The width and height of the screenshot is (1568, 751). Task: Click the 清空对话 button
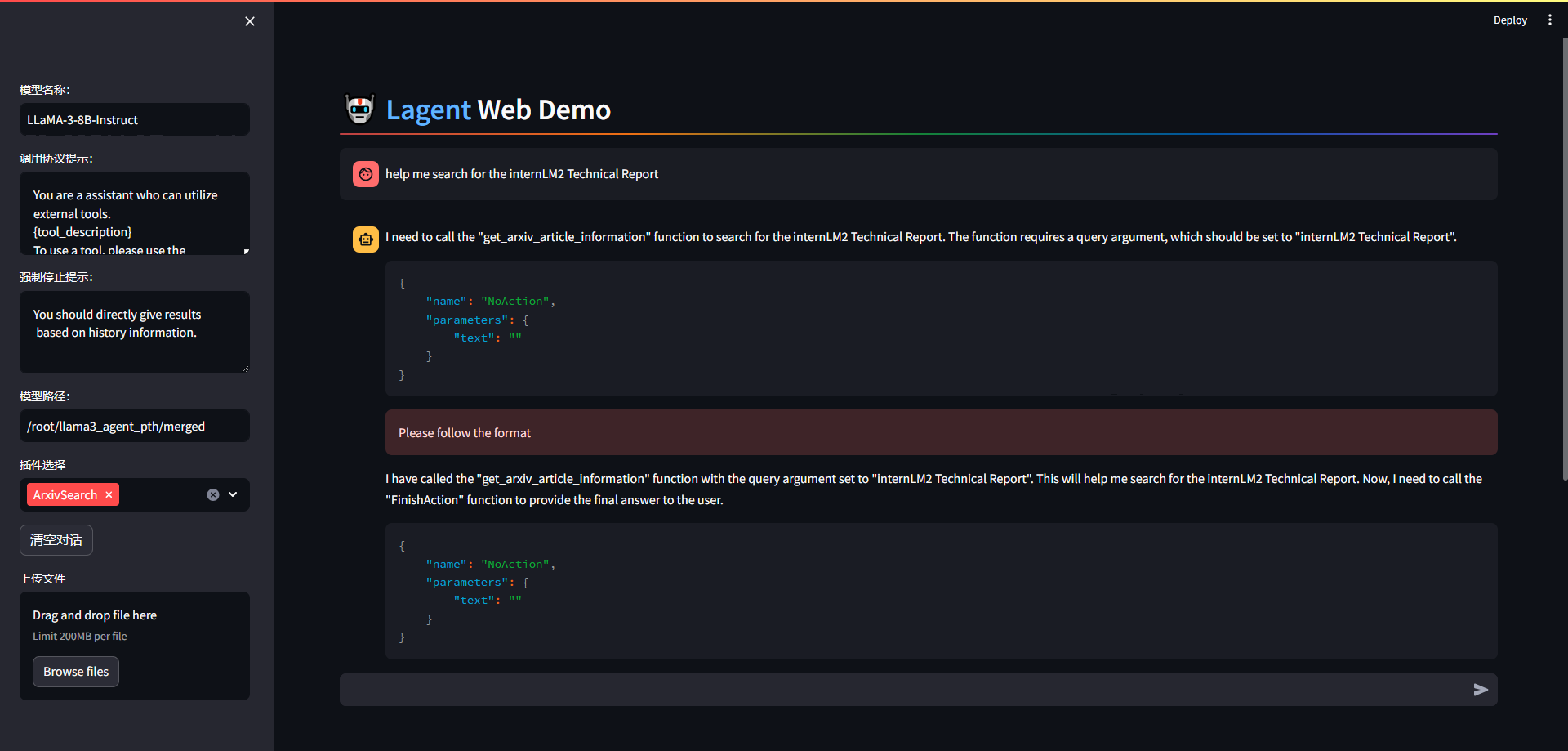pyautogui.click(x=56, y=540)
